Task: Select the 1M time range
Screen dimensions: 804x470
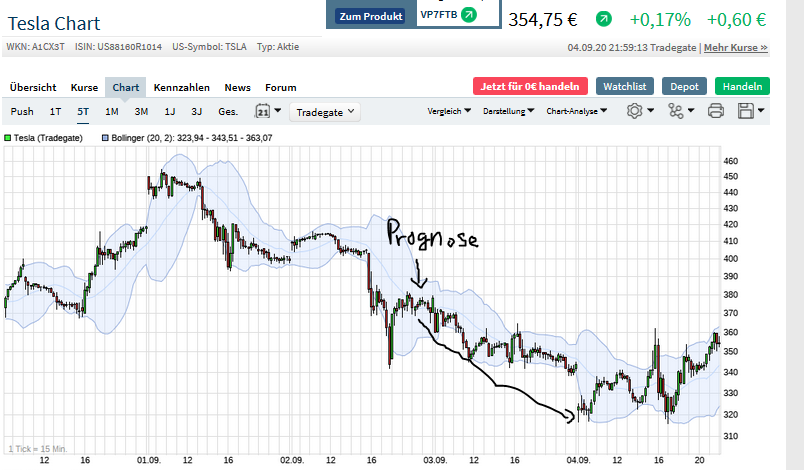Action: [112, 111]
